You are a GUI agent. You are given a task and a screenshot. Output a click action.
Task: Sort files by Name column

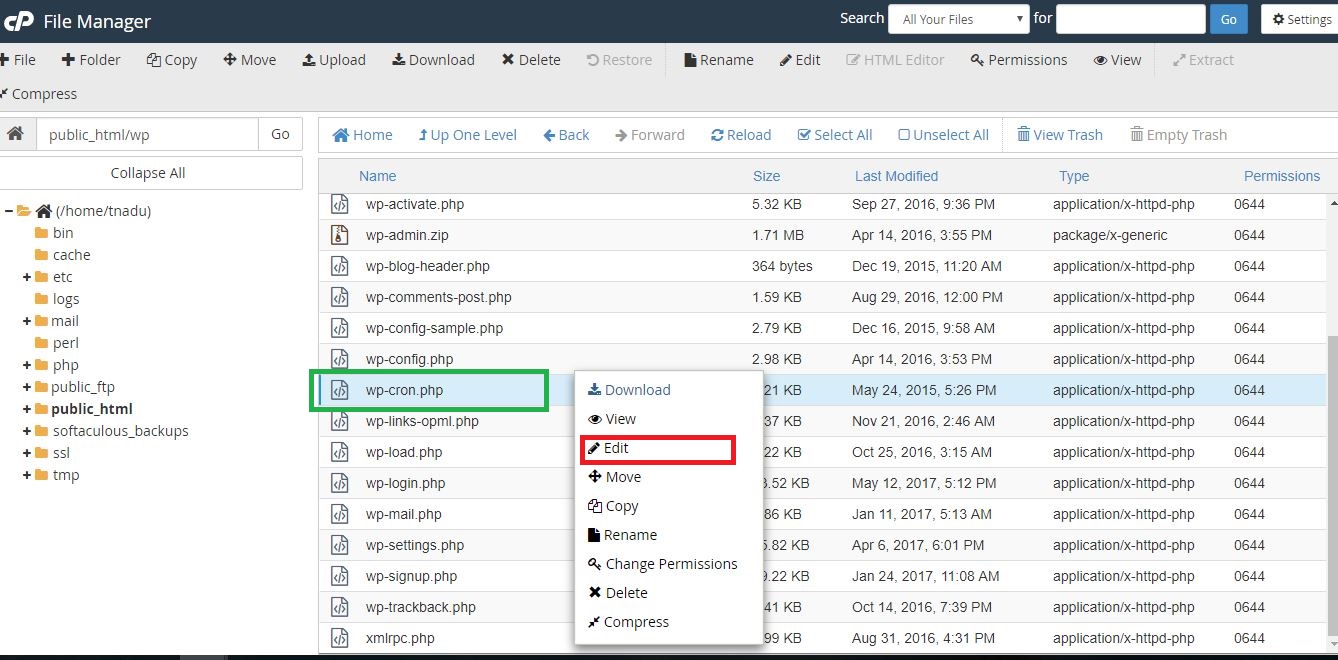tap(377, 176)
